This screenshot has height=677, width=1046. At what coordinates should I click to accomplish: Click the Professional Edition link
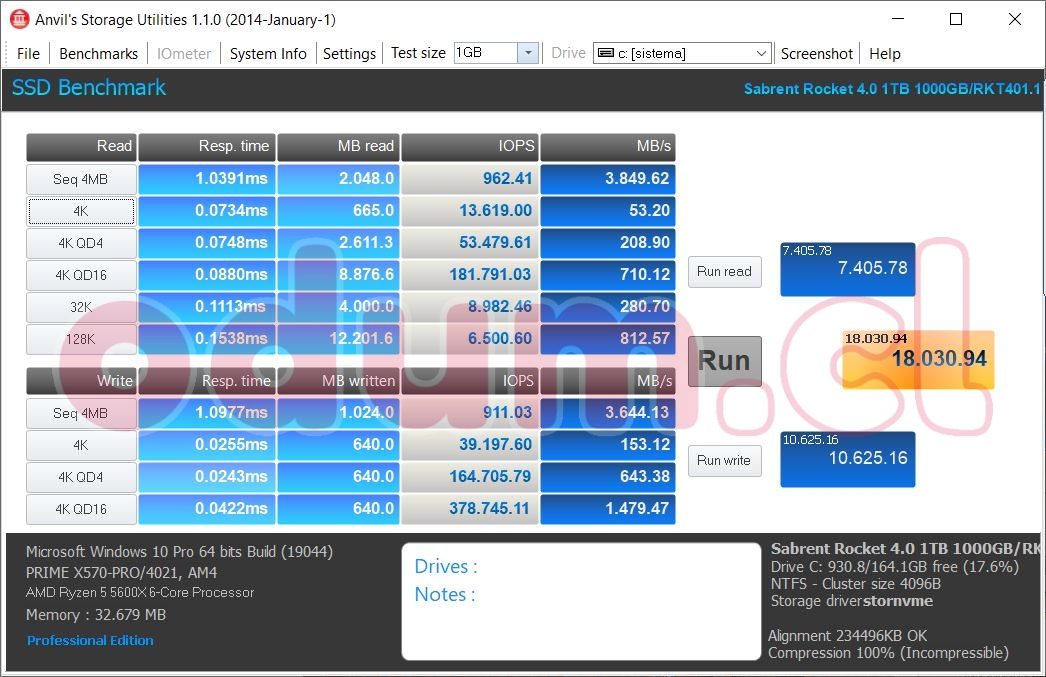90,640
